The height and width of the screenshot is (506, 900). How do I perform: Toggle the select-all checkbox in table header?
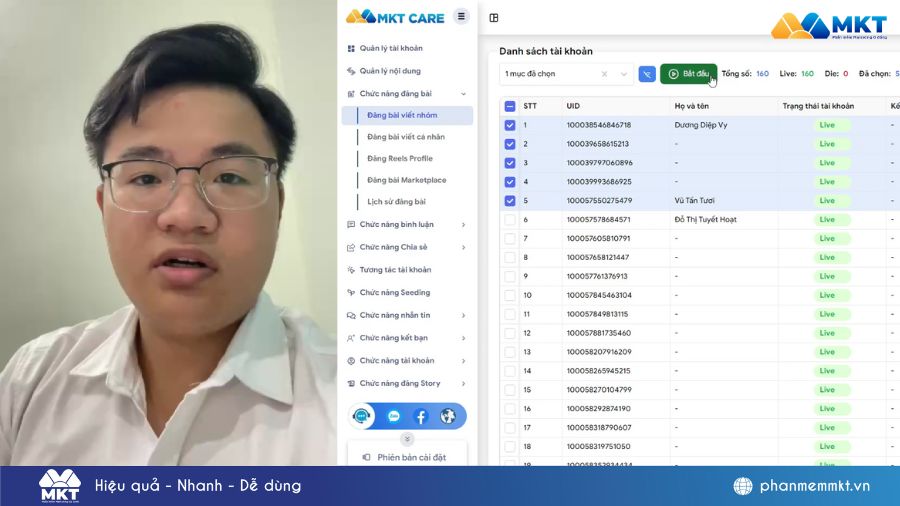510,106
